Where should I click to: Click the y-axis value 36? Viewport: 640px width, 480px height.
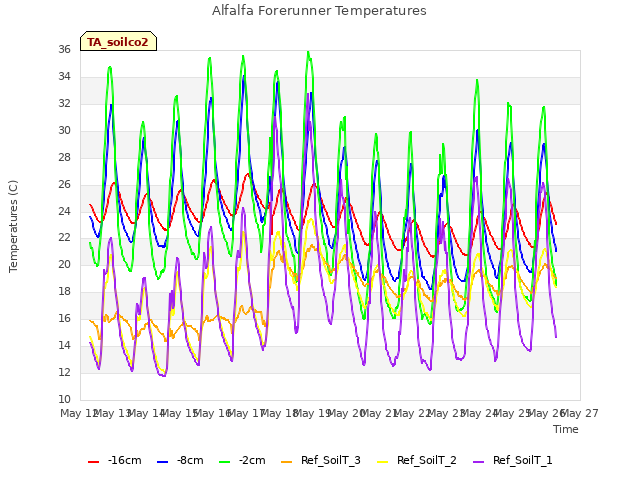pos(64,50)
